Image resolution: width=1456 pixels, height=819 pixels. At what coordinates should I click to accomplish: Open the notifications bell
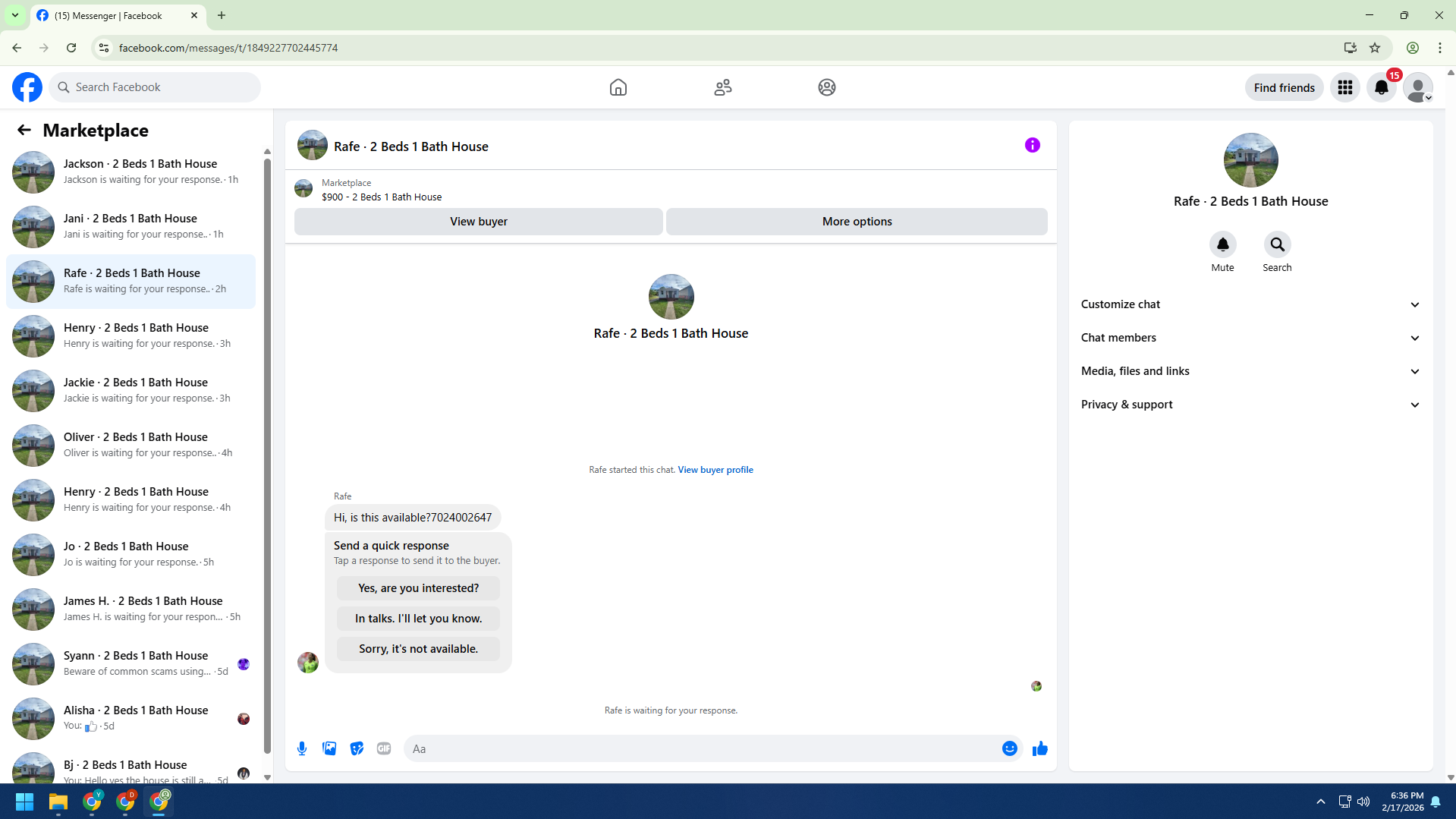pyautogui.click(x=1382, y=87)
